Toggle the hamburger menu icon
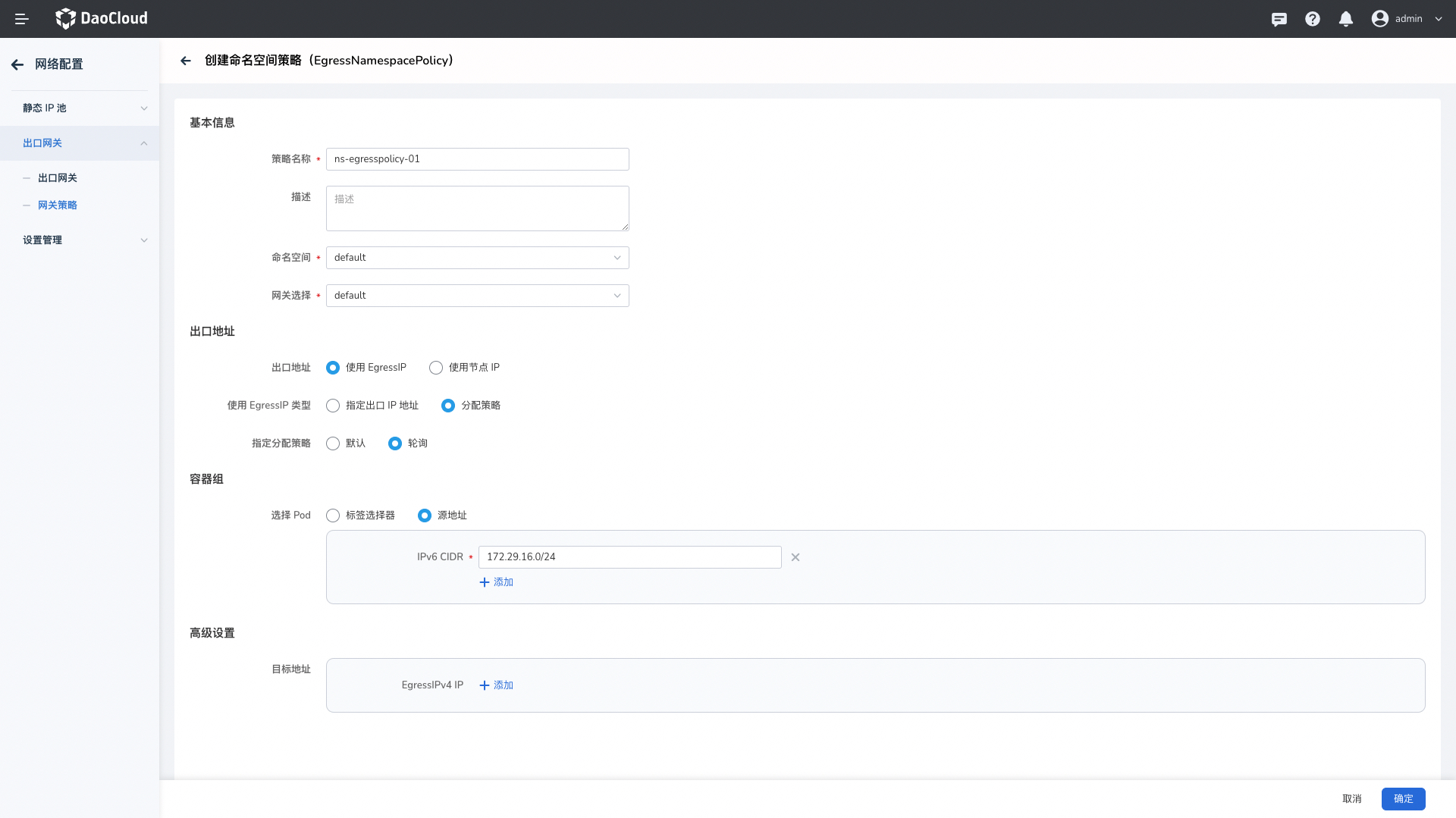1456x818 pixels. click(x=22, y=19)
